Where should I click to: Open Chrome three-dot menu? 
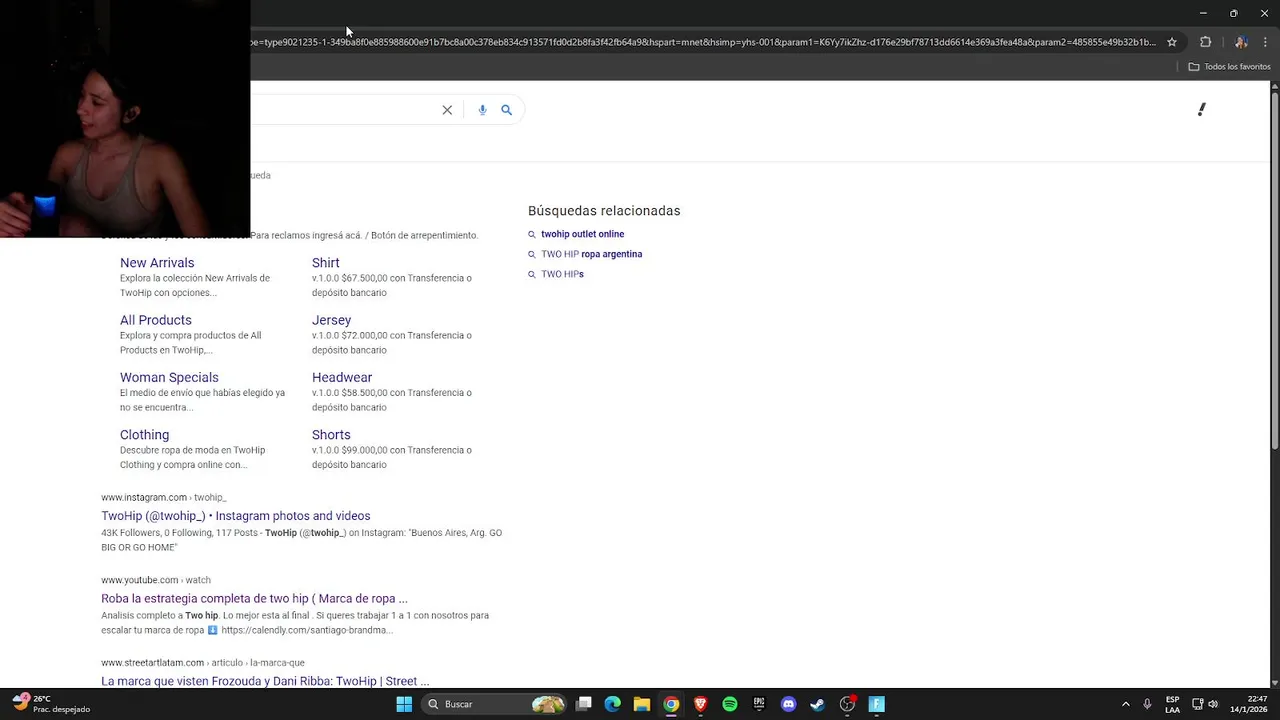(1266, 42)
